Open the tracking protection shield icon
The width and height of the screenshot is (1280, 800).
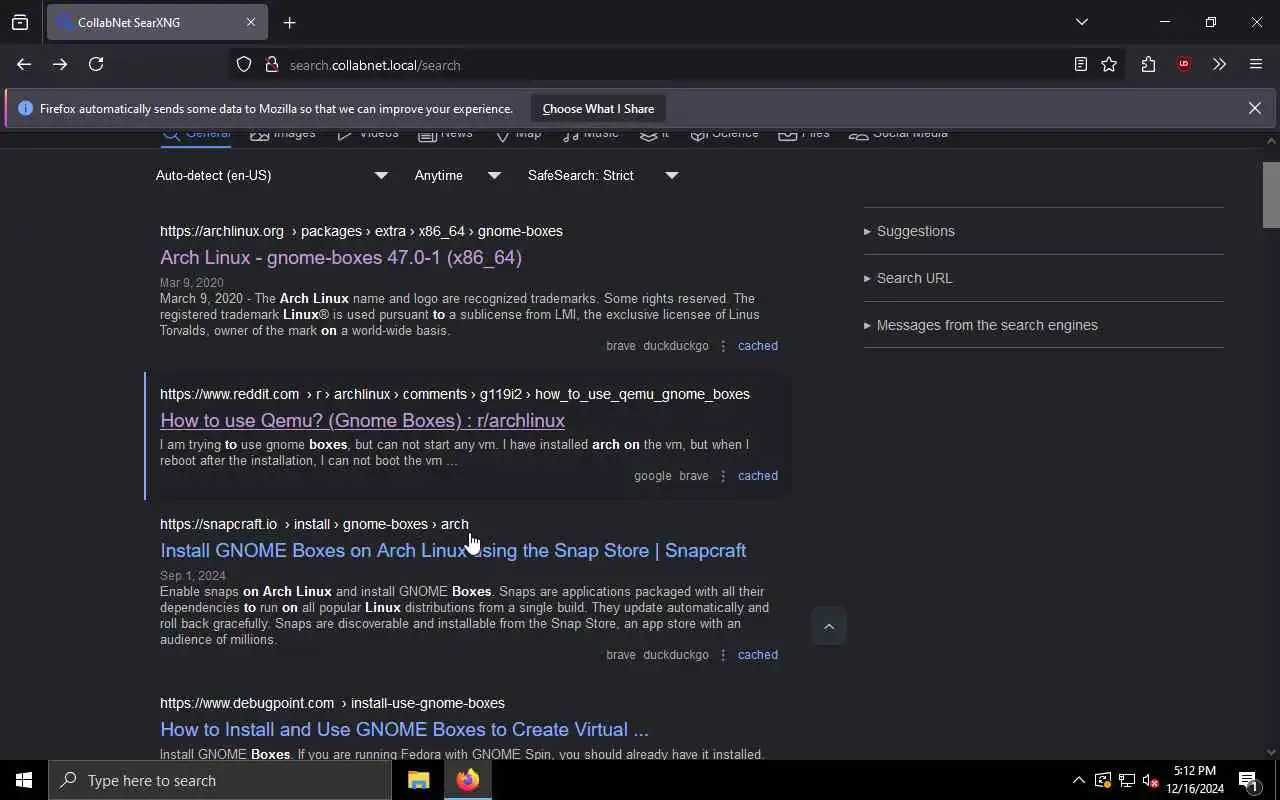(x=244, y=65)
